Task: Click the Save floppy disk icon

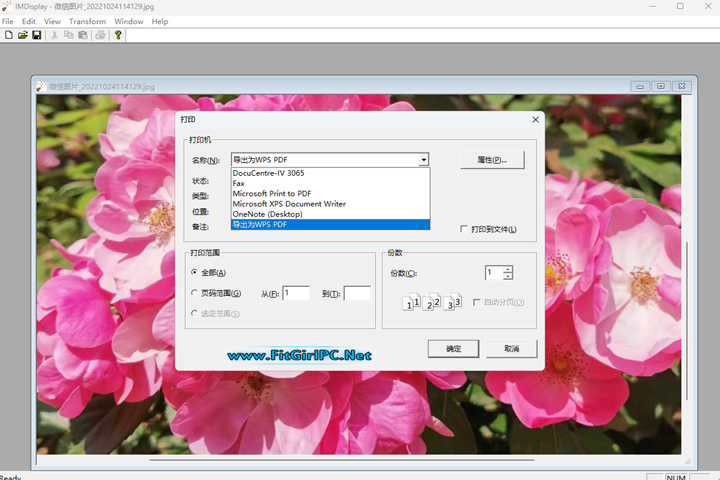Action: pos(37,35)
